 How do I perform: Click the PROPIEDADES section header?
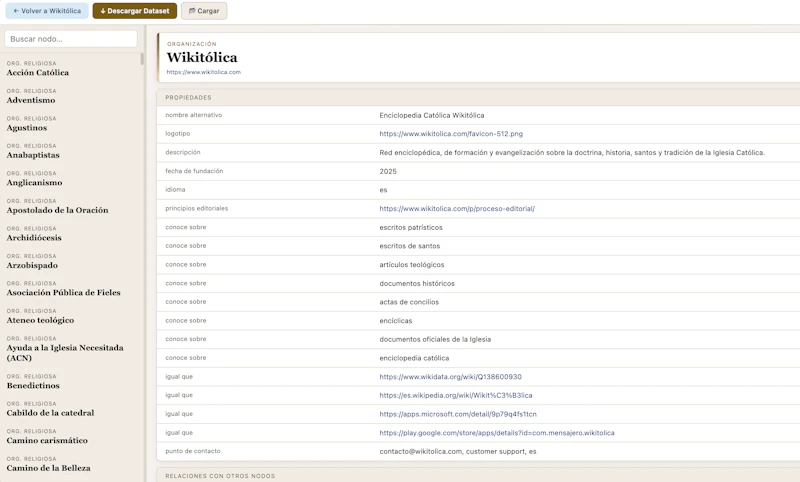(188, 97)
